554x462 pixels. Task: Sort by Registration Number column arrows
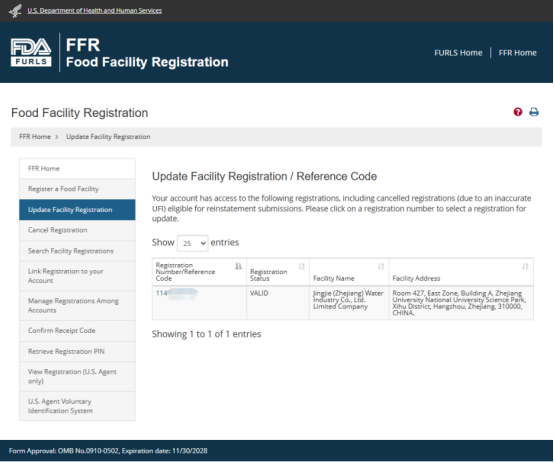238,266
